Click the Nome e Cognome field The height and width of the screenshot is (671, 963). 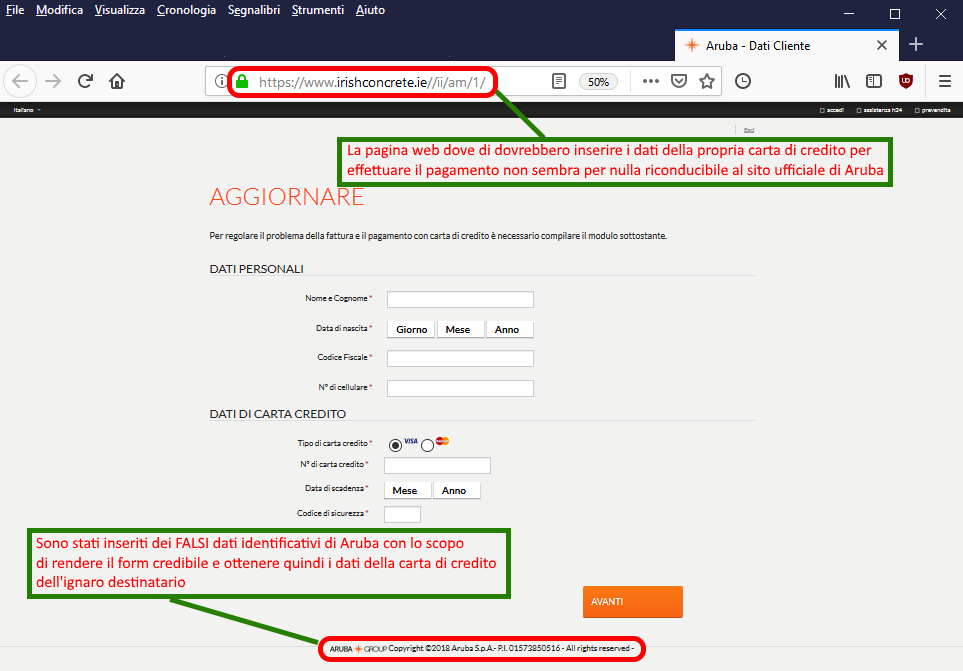[x=460, y=300]
